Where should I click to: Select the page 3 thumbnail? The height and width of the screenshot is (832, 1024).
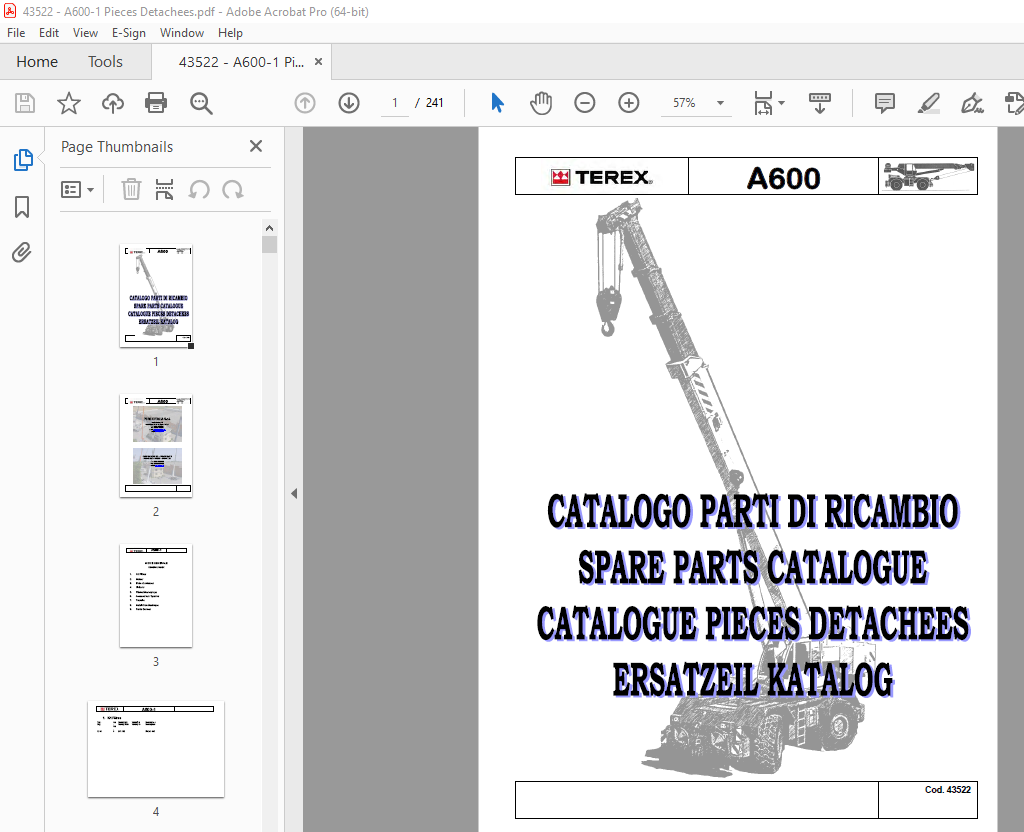[x=156, y=596]
